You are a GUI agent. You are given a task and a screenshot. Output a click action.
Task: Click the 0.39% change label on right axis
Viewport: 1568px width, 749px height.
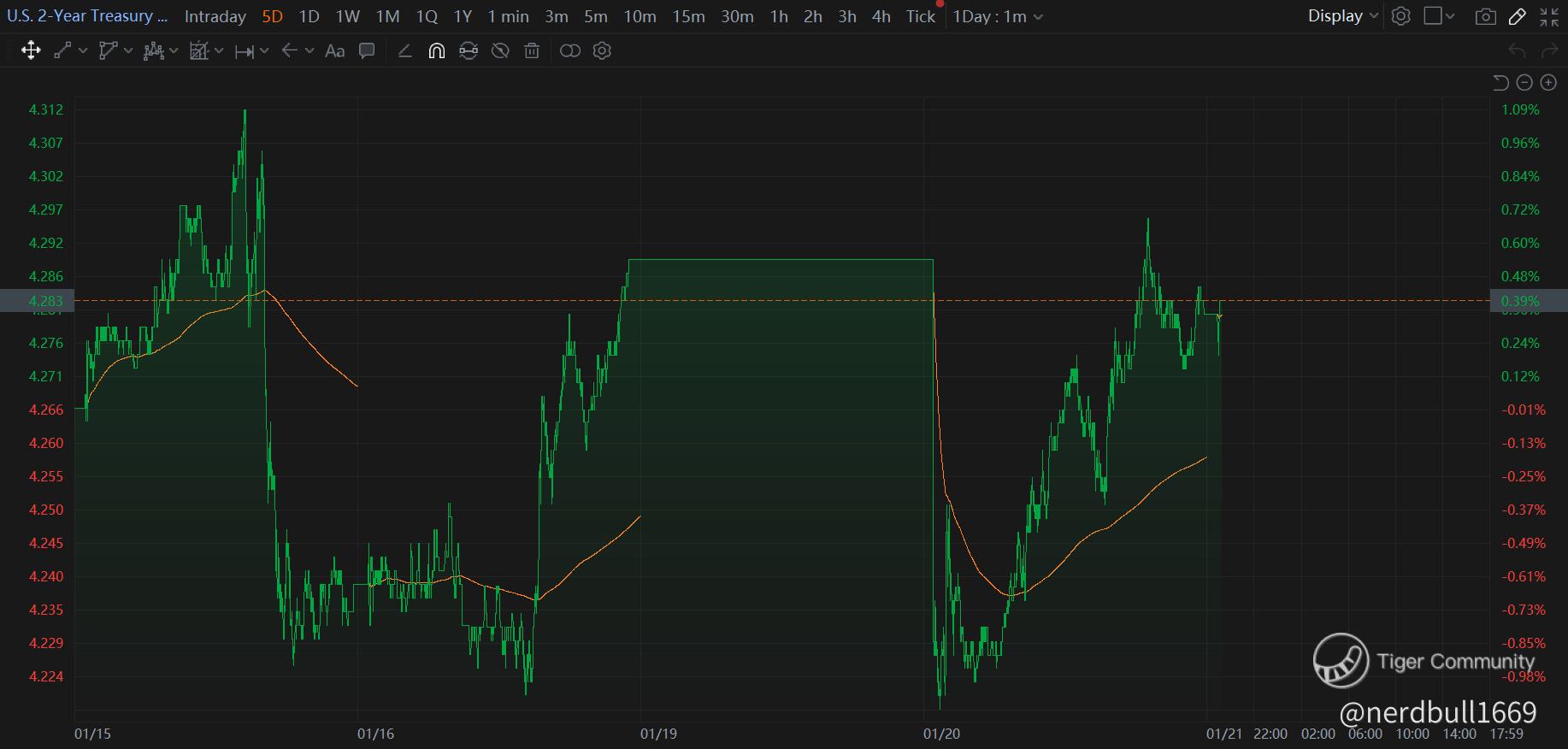coord(1520,301)
